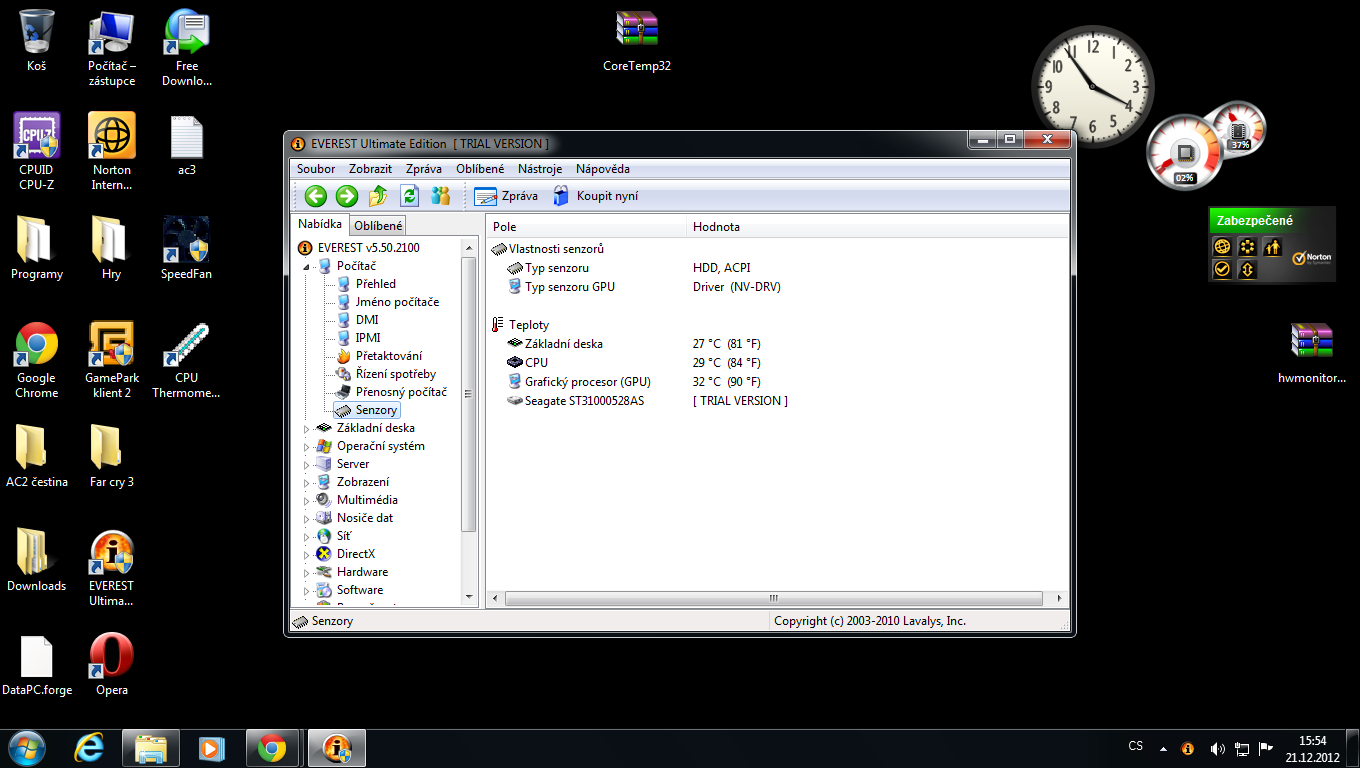The height and width of the screenshot is (768, 1360).
Task: Open the Windows Start menu
Action: click(25, 748)
